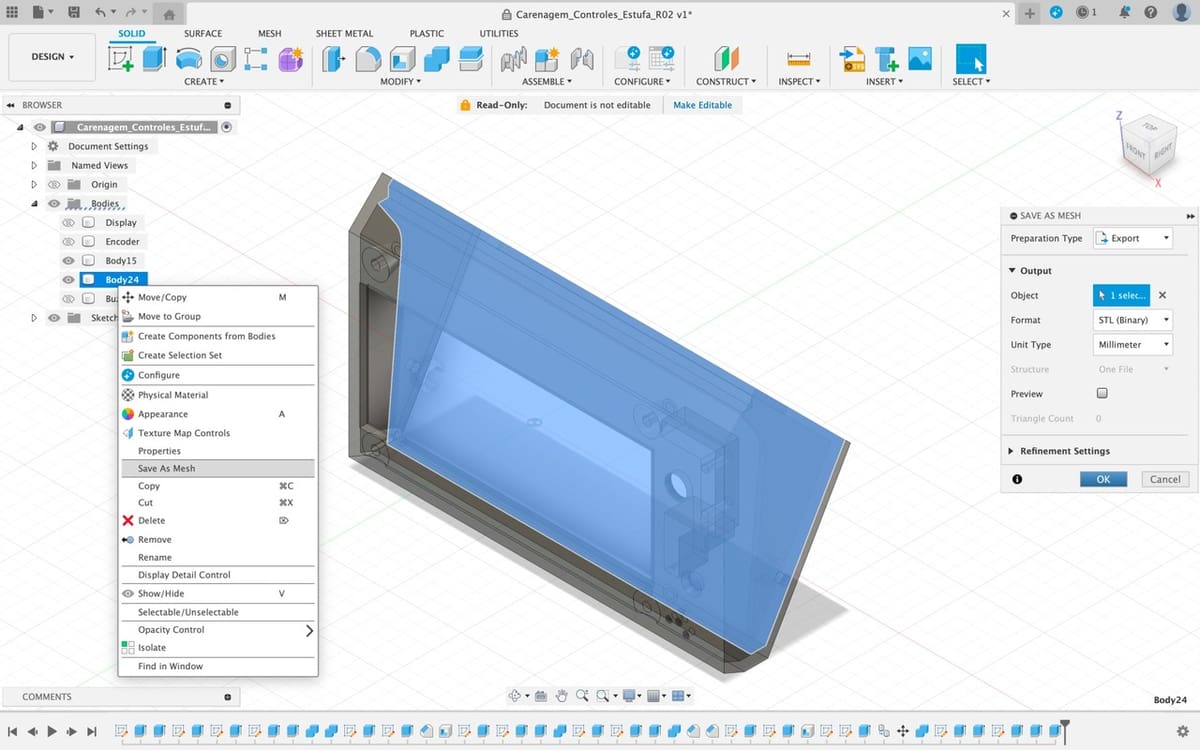The width and height of the screenshot is (1200, 750).
Task: Switch to the Sheet Metal tab
Action: pos(344,33)
